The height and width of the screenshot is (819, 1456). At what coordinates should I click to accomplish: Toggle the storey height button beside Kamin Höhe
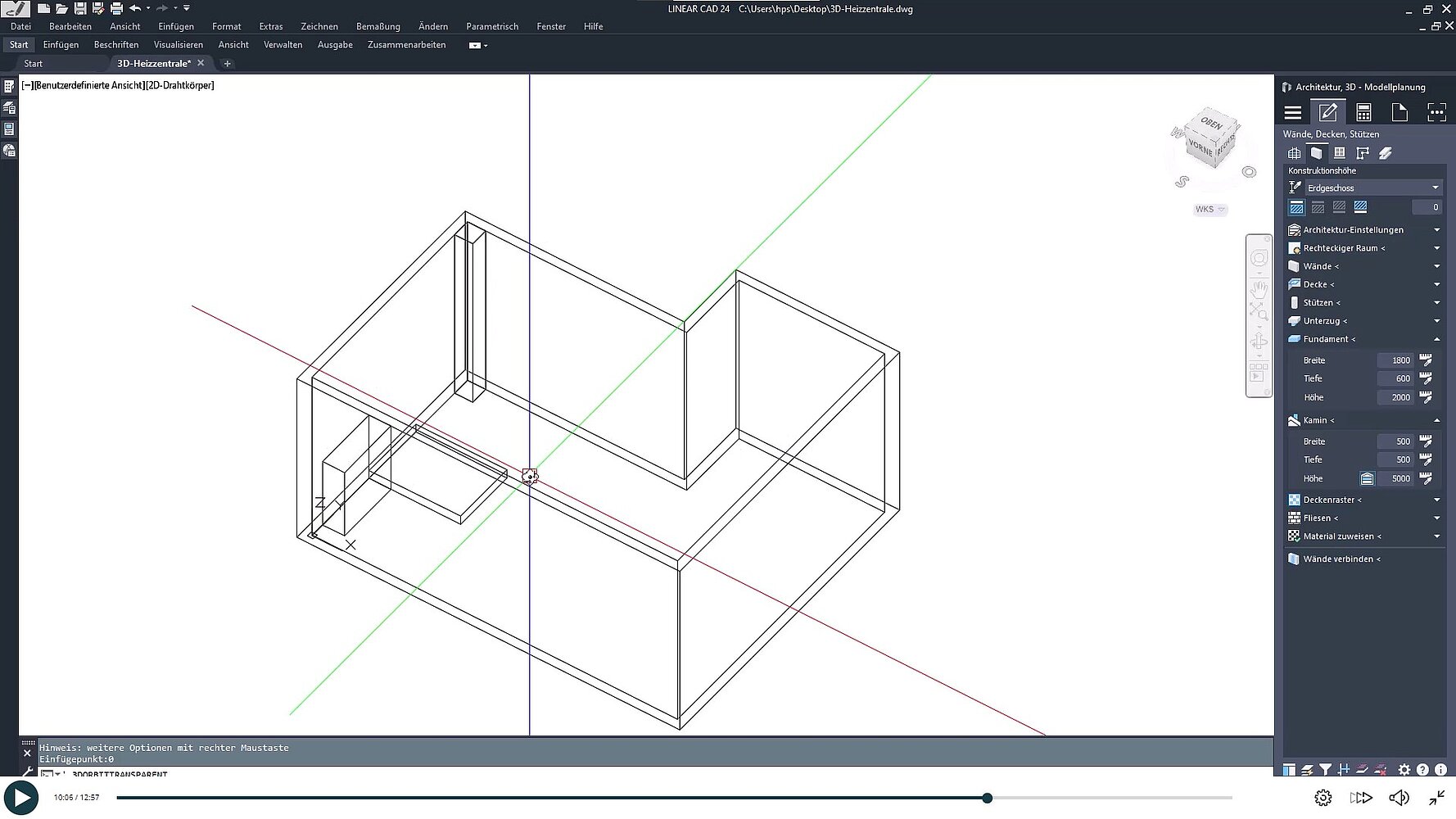pos(1367,479)
